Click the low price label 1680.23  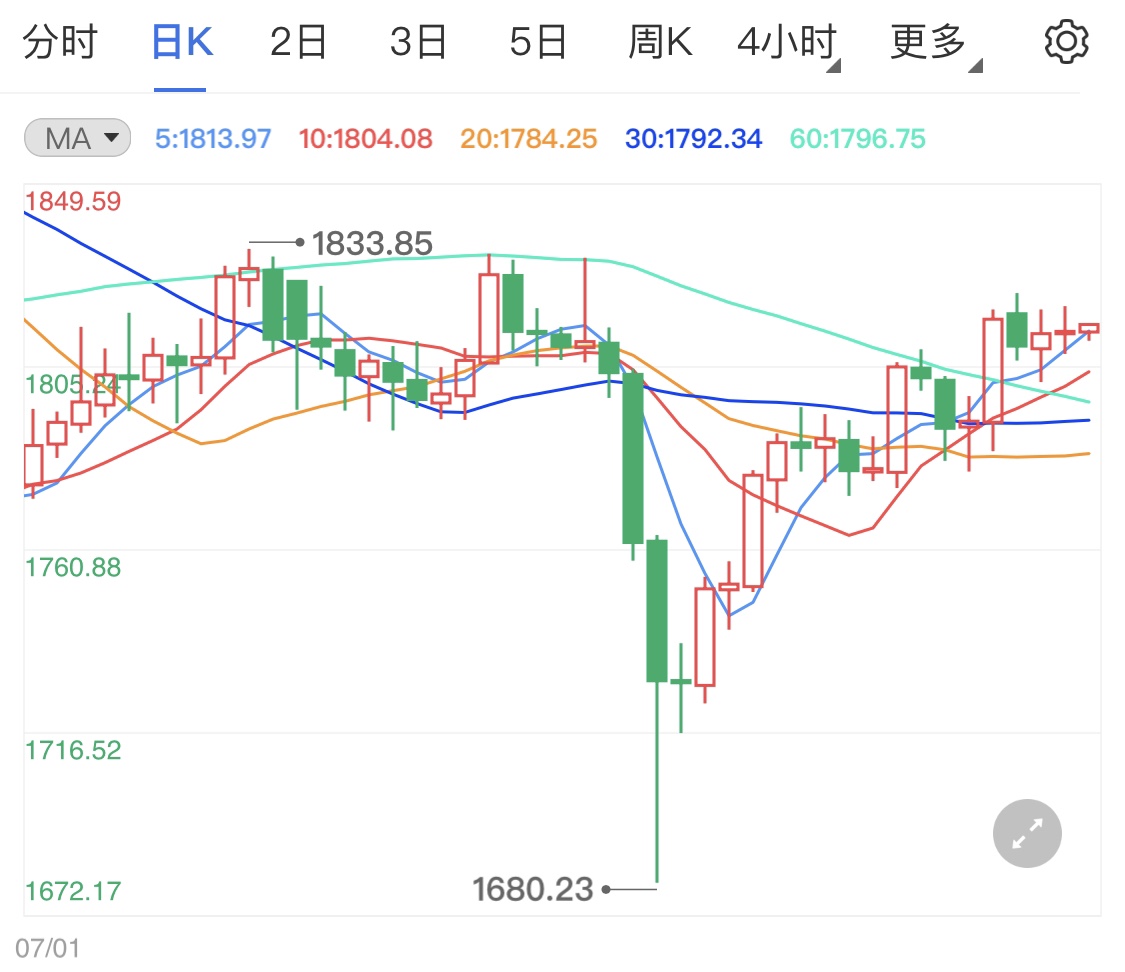(532, 890)
